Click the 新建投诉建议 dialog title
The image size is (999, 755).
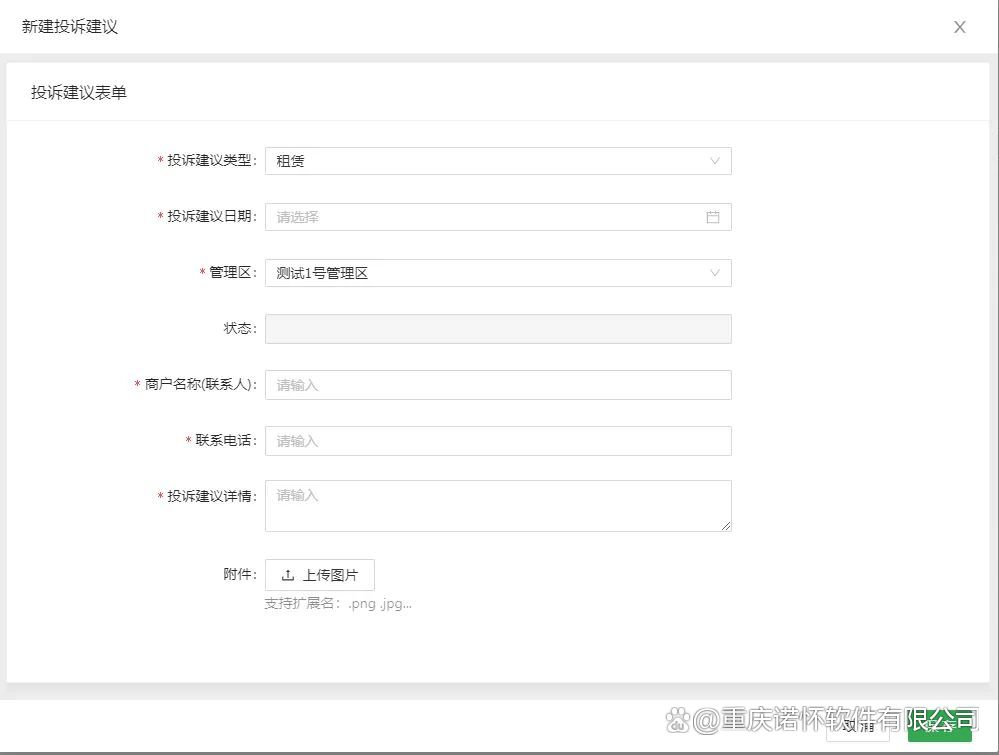pyautogui.click(x=70, y=27)
